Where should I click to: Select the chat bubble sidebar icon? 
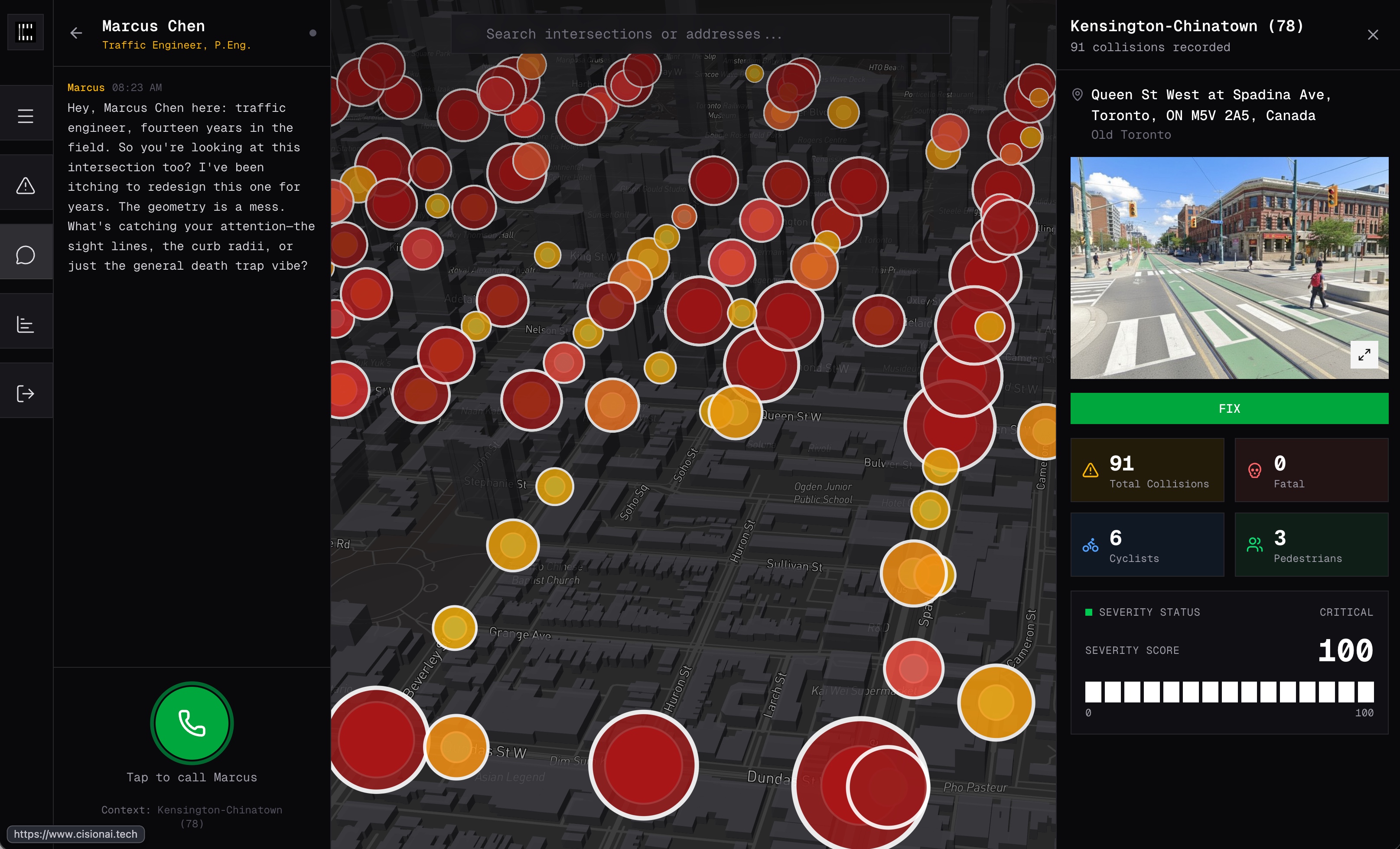tap(26, 255)
